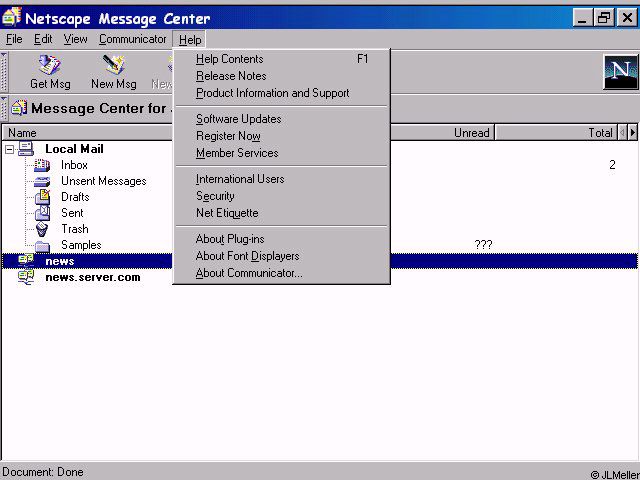
Task: Collapse the Local Mail tree node
Action: pyautogui.click(x=9, y=150)
